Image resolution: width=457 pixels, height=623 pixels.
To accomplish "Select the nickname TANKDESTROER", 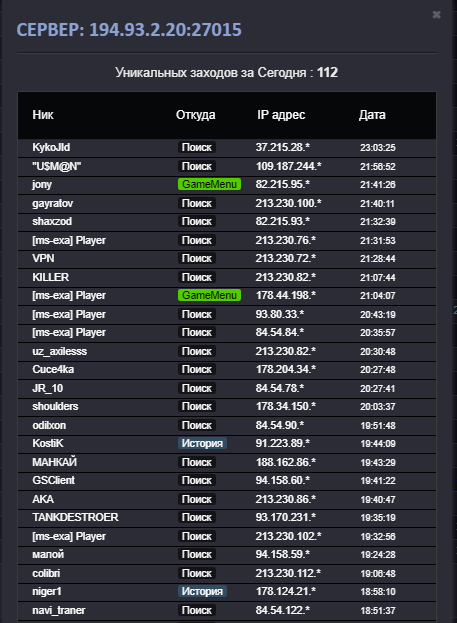I will tap(76, 517).
